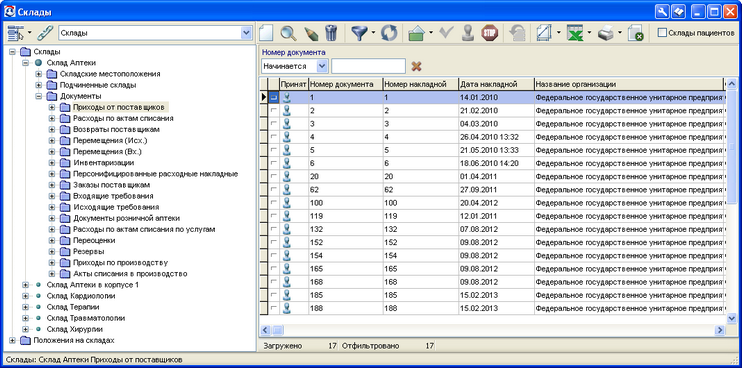Click the wrench icon in title bar
The image size is (742, 368).
(x=661, y=12)
